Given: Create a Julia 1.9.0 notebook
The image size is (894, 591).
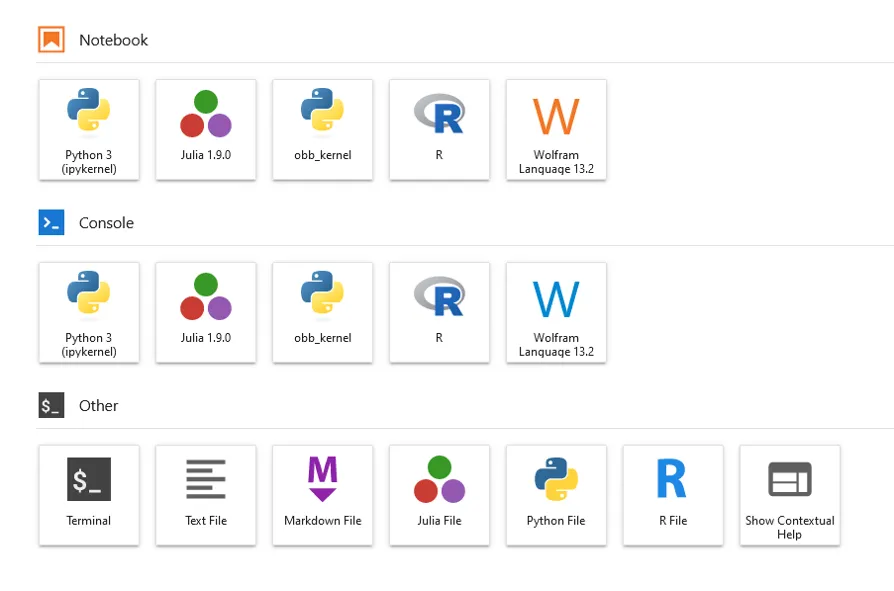Looking at the screenshot, I should pos(206,130).
